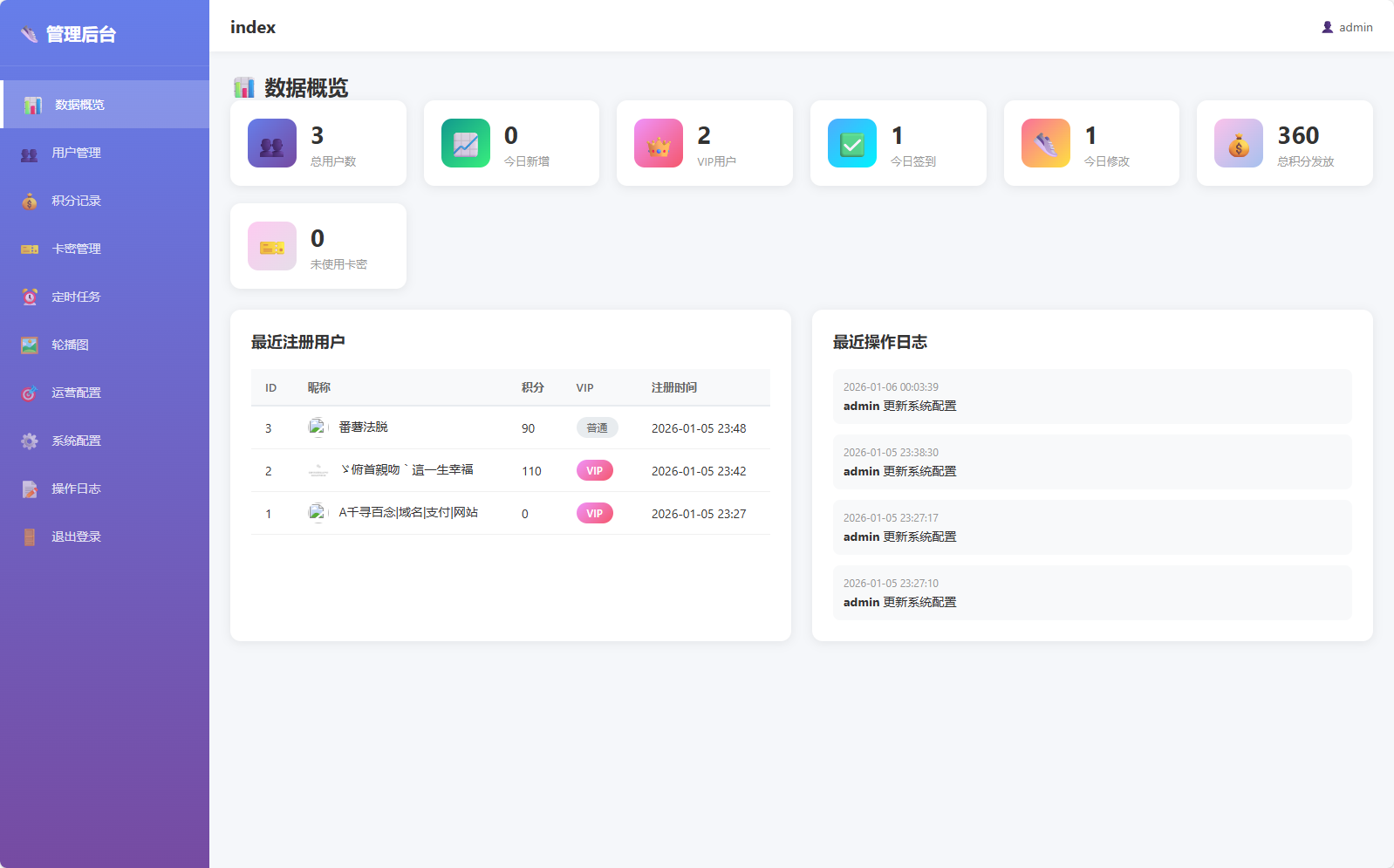Click the bar chart icon for 数据概览 in sidebar
1394x868 pixels.
point(33,105)
